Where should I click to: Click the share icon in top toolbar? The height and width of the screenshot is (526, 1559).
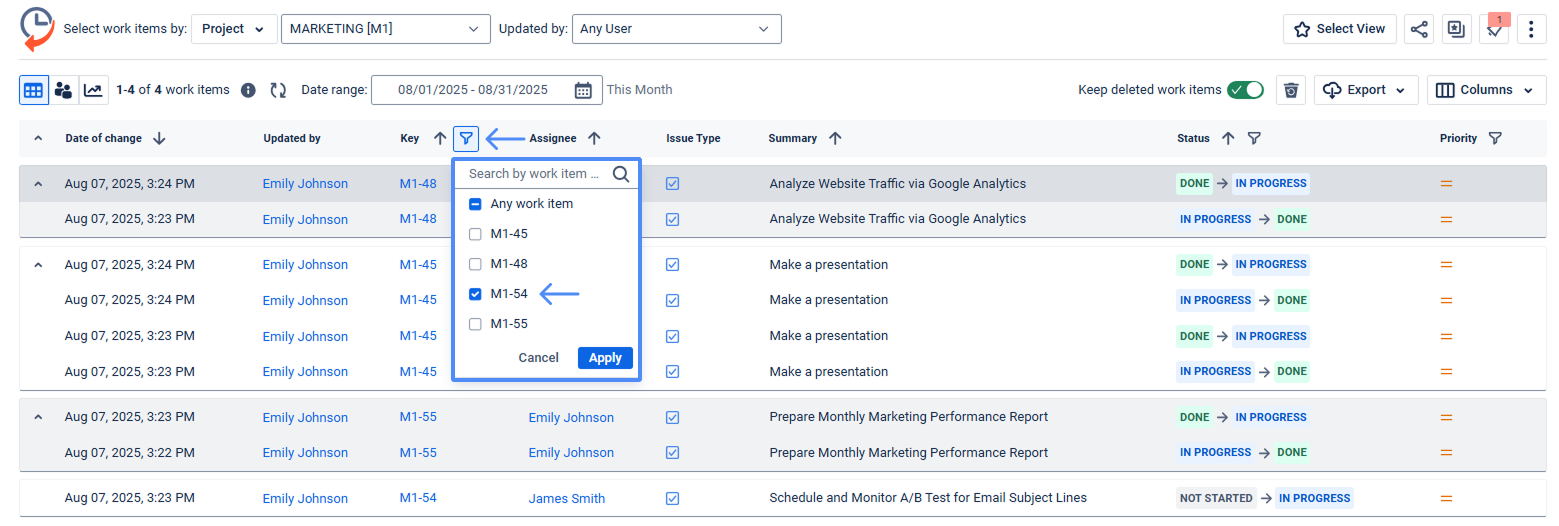1419,29
